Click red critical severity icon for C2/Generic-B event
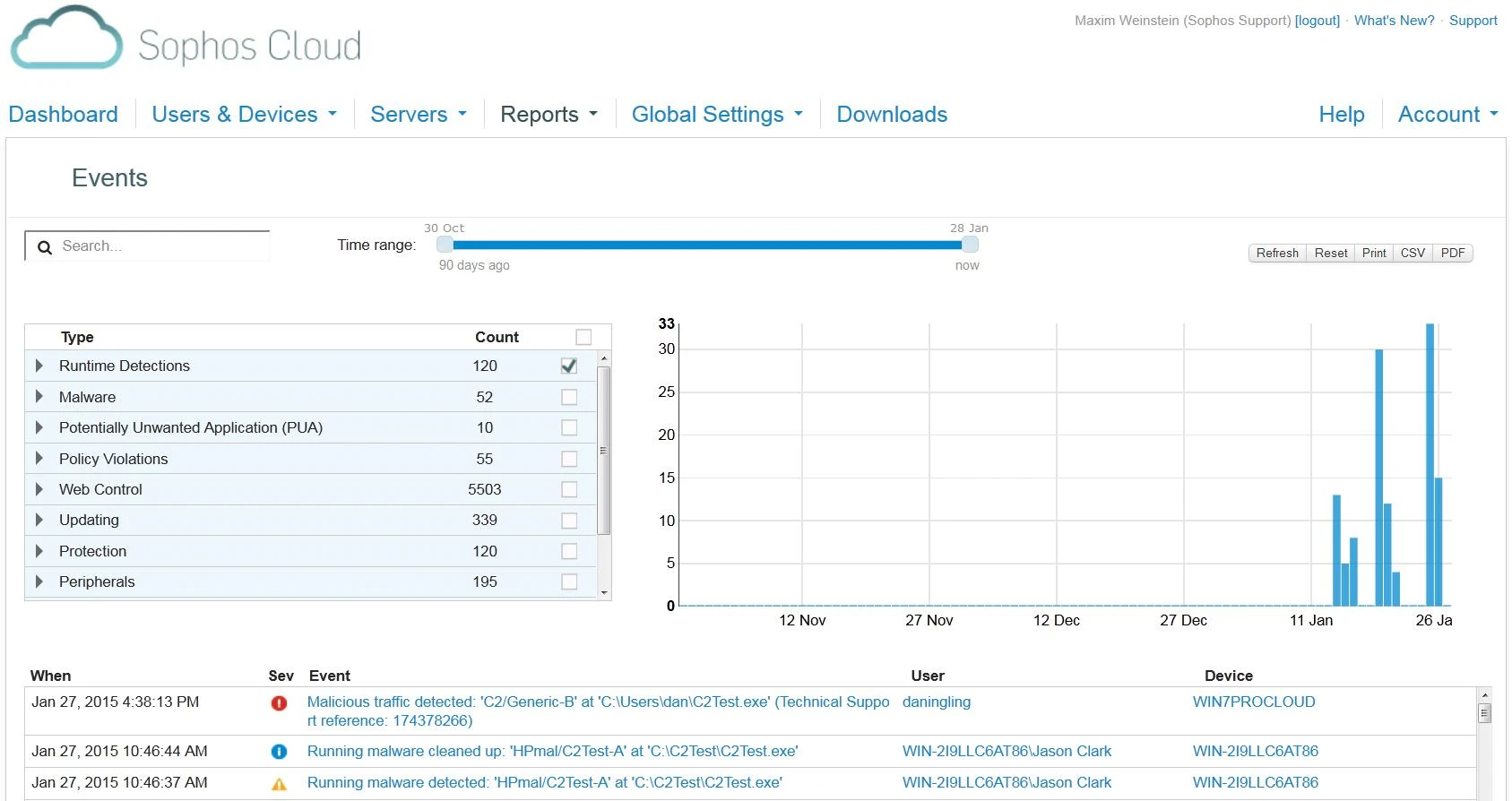 click(x=279, y=703)
